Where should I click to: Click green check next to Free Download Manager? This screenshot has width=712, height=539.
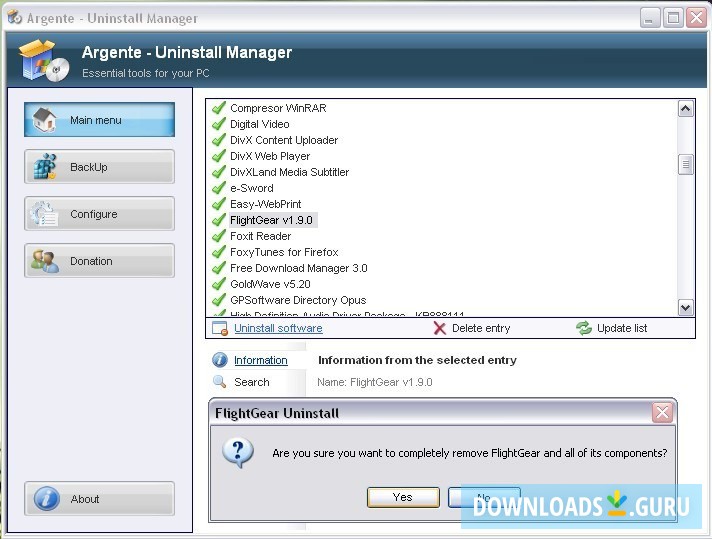coord(219,268)
